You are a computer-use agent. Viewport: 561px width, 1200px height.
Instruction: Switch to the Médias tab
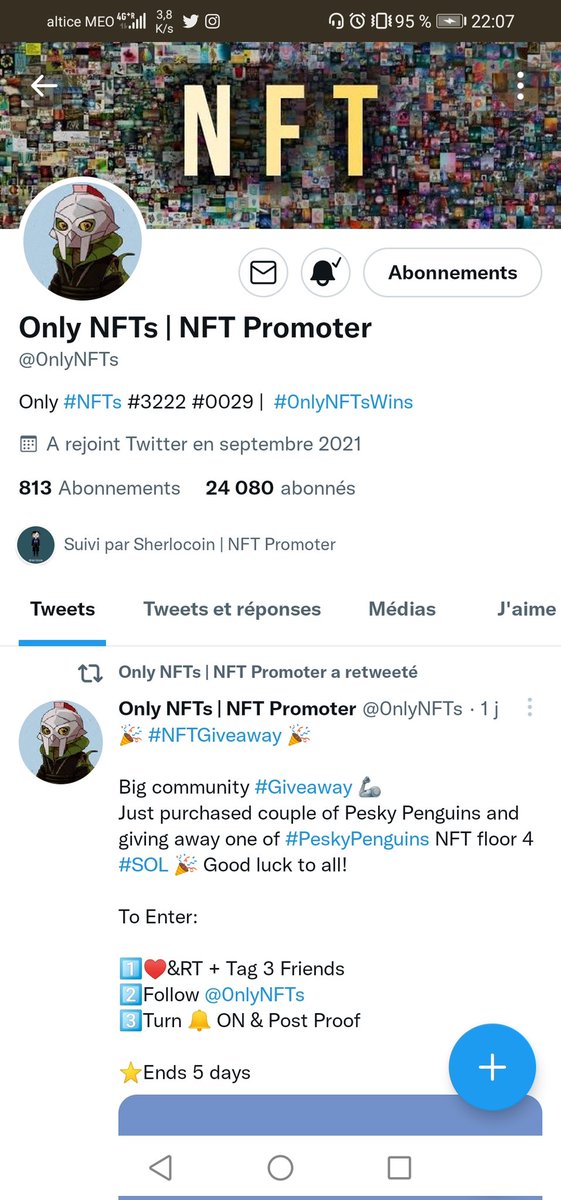tap(402, 609)
